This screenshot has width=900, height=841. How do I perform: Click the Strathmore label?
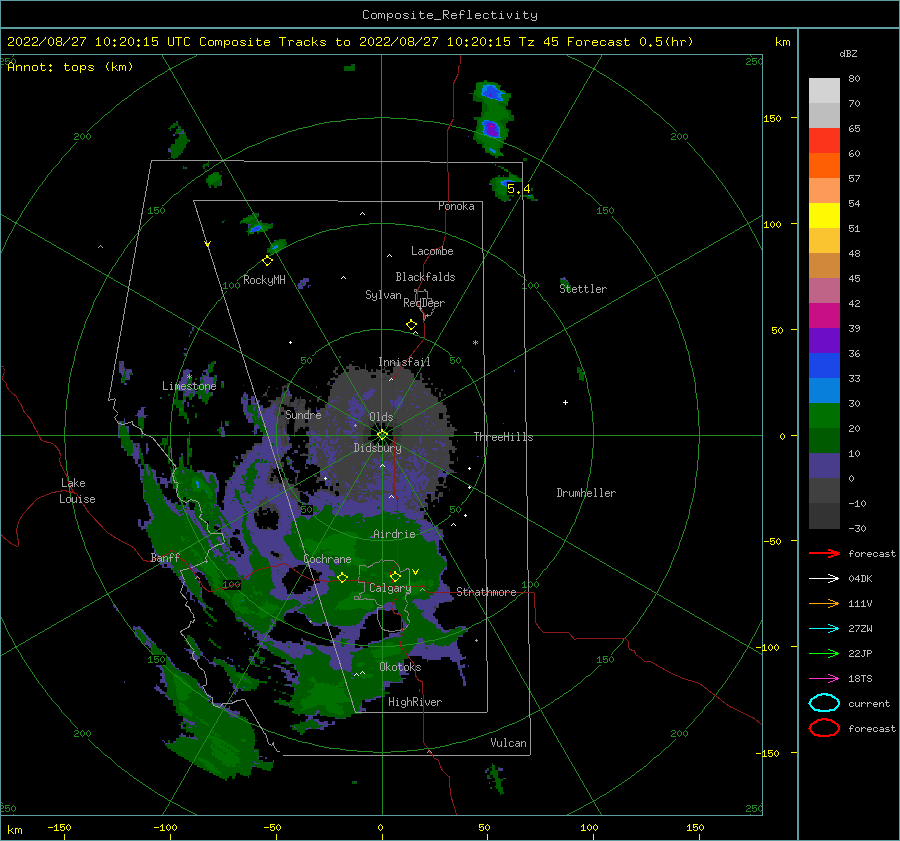(x=486, y=592)
